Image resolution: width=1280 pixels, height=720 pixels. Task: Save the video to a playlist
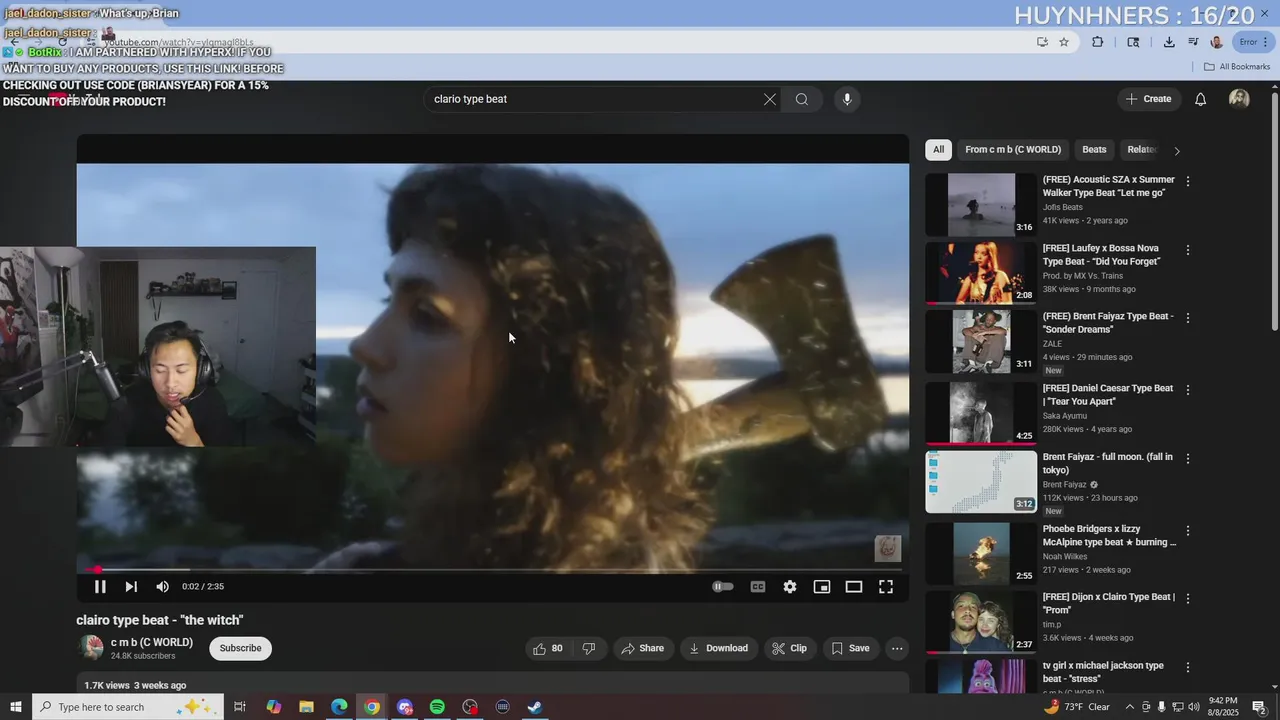850,648
